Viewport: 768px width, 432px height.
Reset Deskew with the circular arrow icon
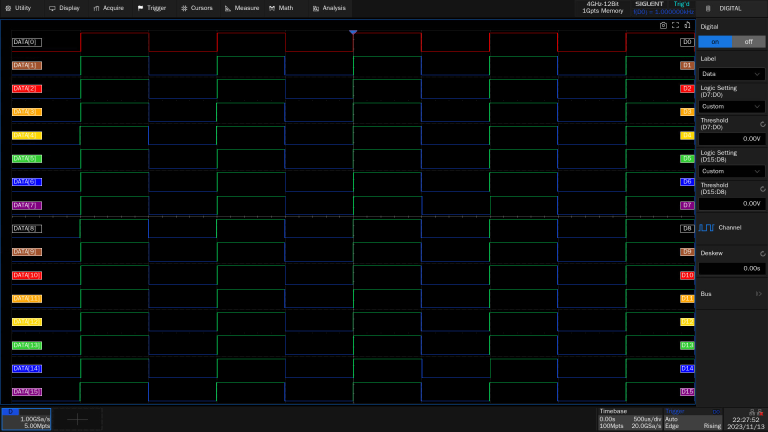pos(762,253)
